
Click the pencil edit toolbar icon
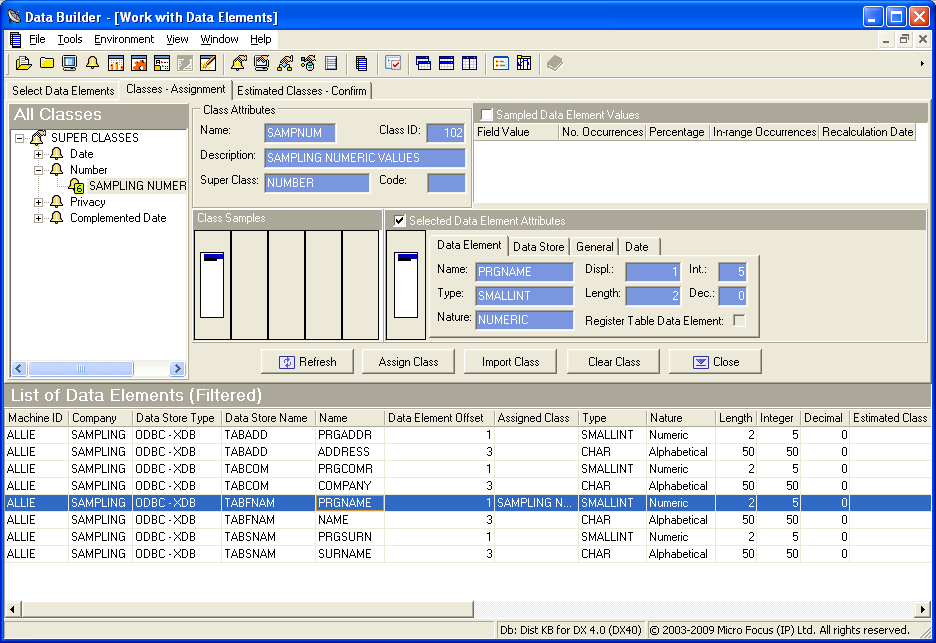(209, 63)
